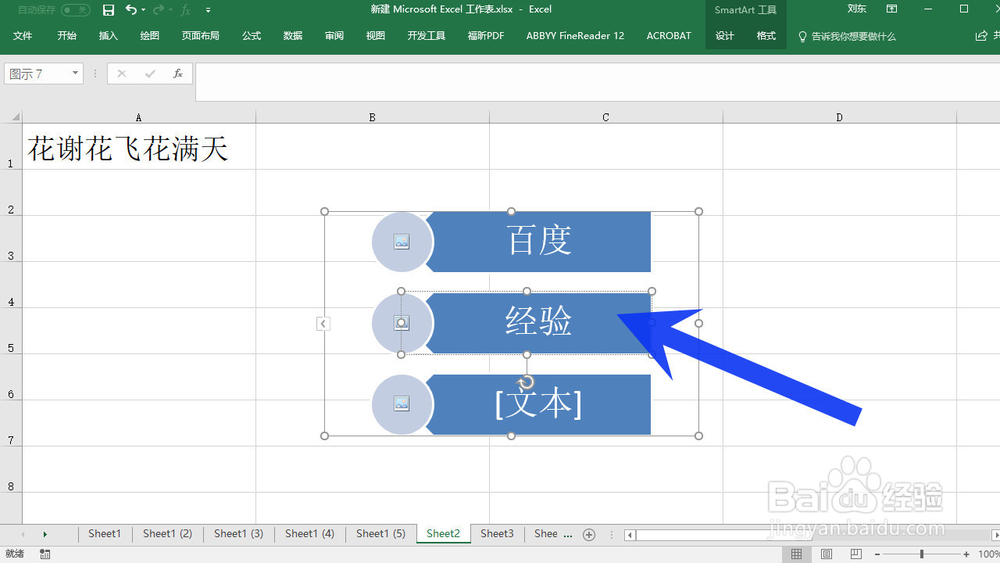The image size is (1000, 563).
Task: Click the ribbon display options icon
Action: (892, 9)
